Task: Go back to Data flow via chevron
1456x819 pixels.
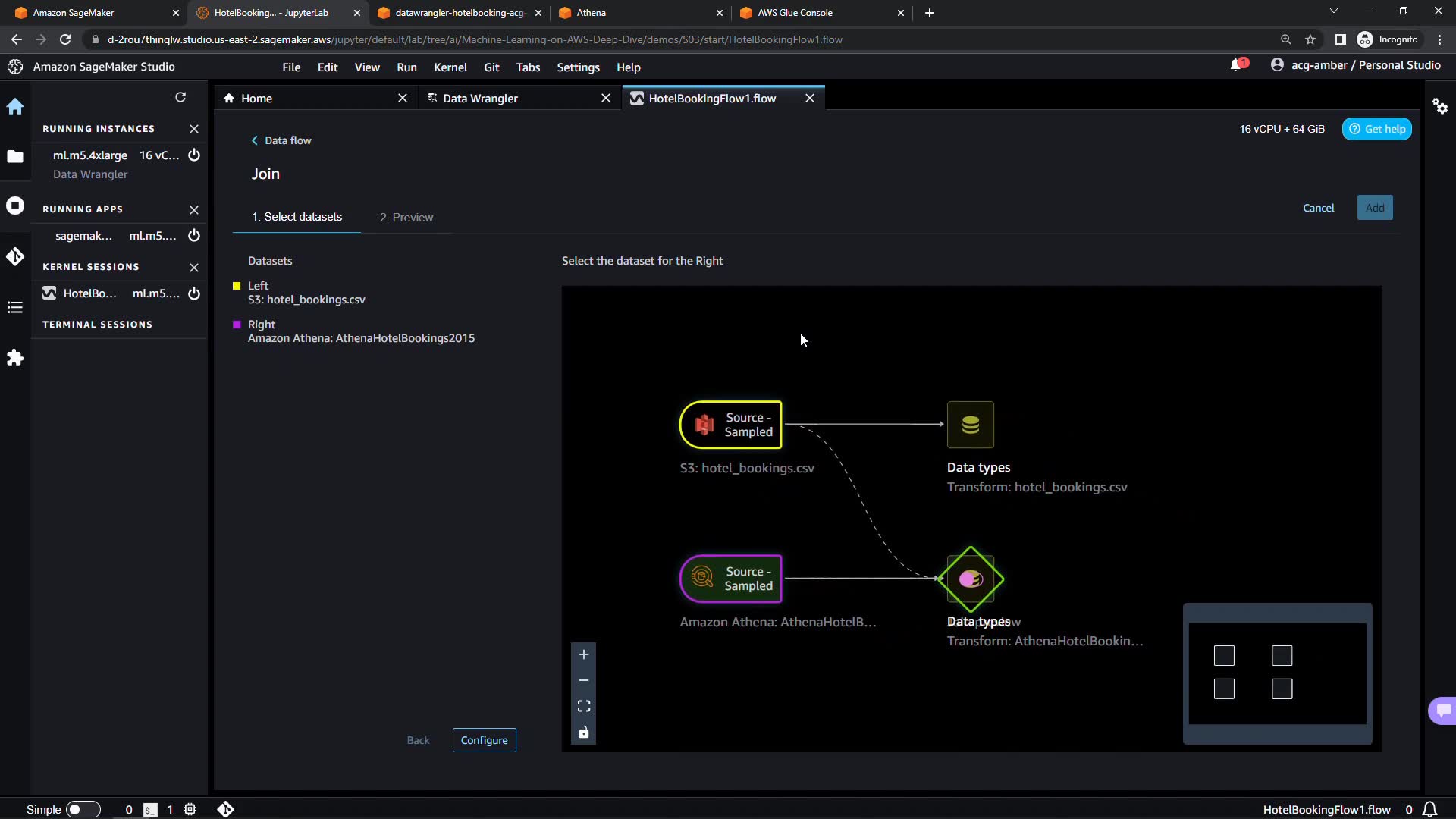Action: (x=255, y=140)
